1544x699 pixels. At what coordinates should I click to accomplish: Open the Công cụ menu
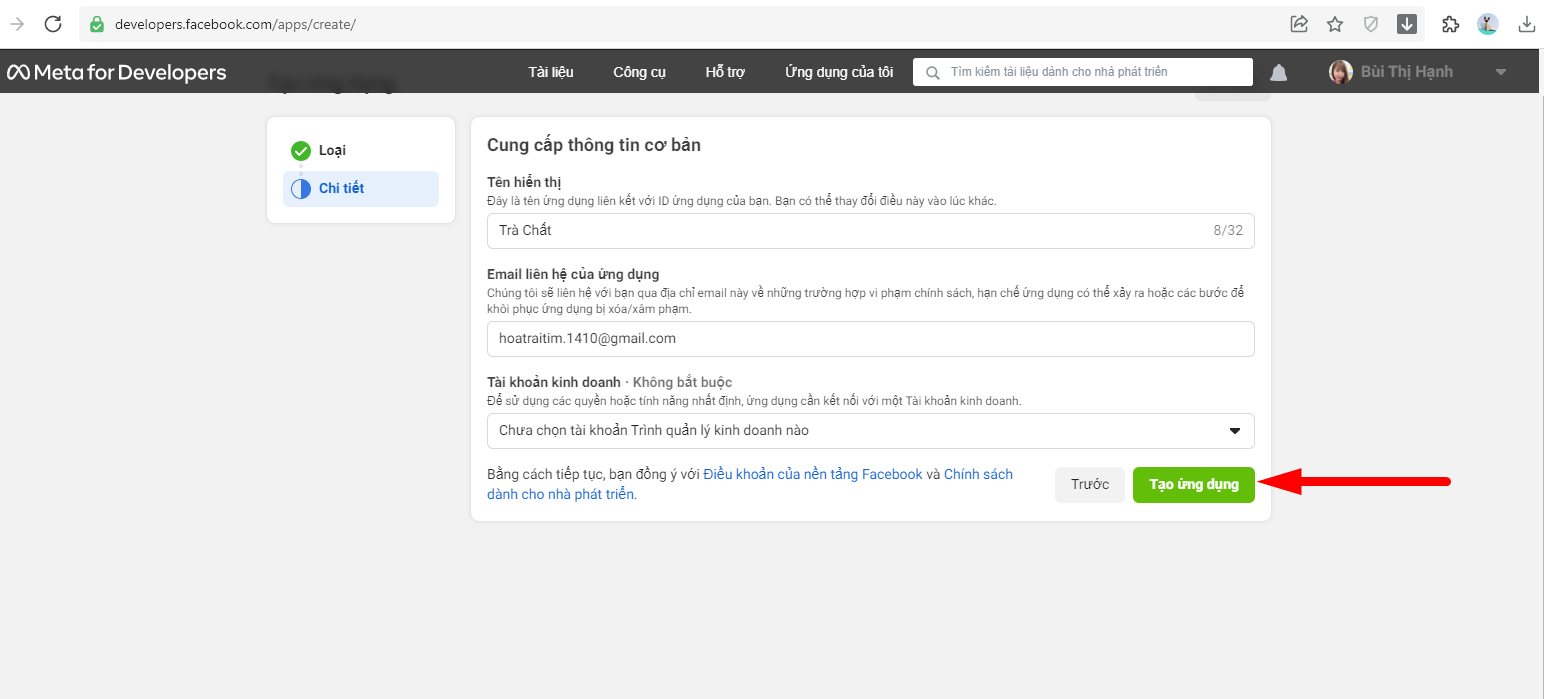click(x=639, y=72)
